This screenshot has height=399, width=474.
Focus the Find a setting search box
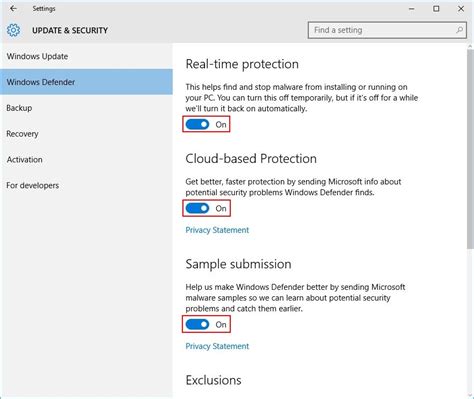(x=387, y=30)
